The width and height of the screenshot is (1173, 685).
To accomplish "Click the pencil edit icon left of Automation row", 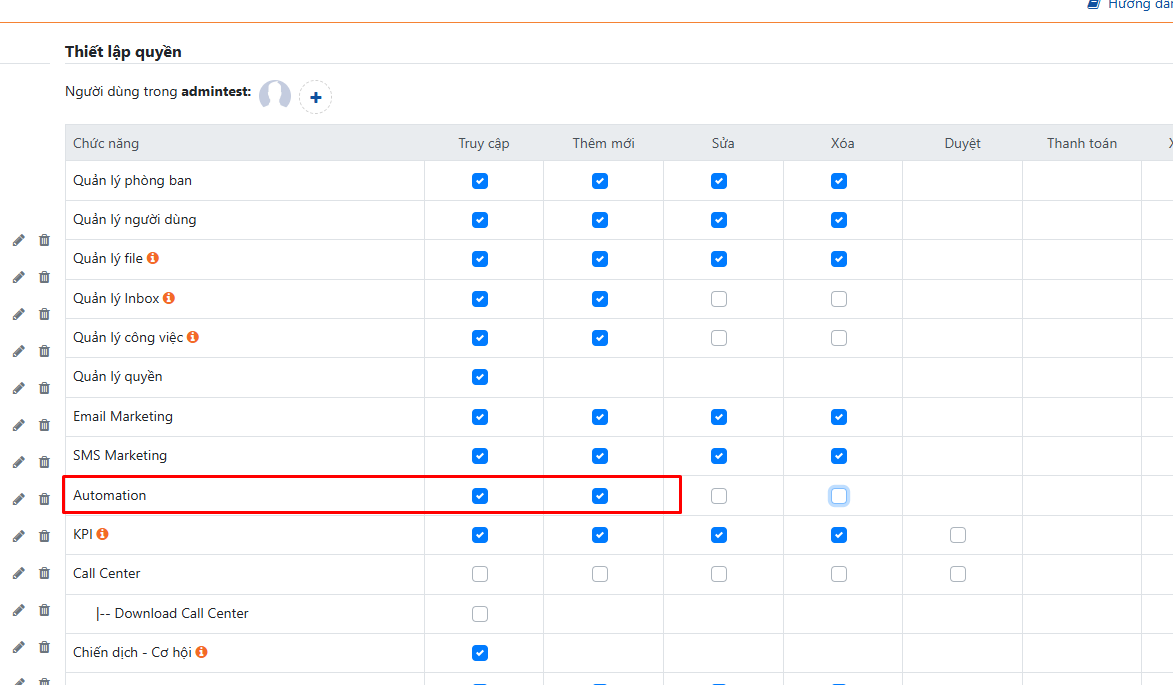I will click(x=18, y=499).
